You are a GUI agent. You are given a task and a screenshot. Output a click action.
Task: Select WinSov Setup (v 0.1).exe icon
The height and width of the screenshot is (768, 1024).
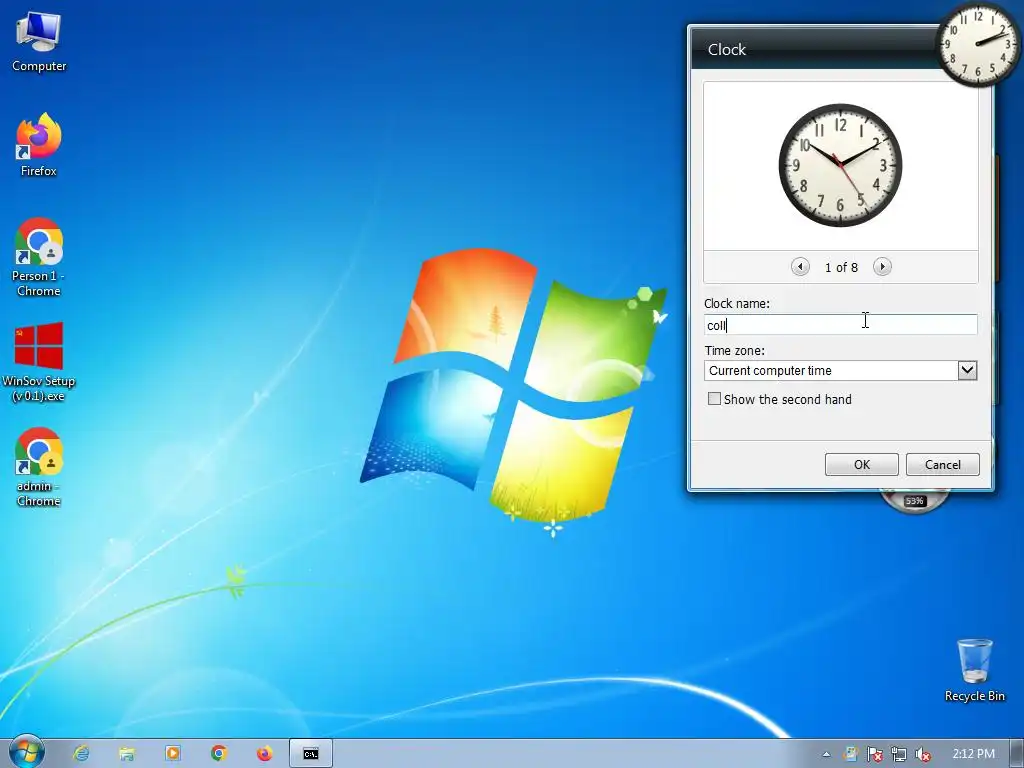coord(39,362)
